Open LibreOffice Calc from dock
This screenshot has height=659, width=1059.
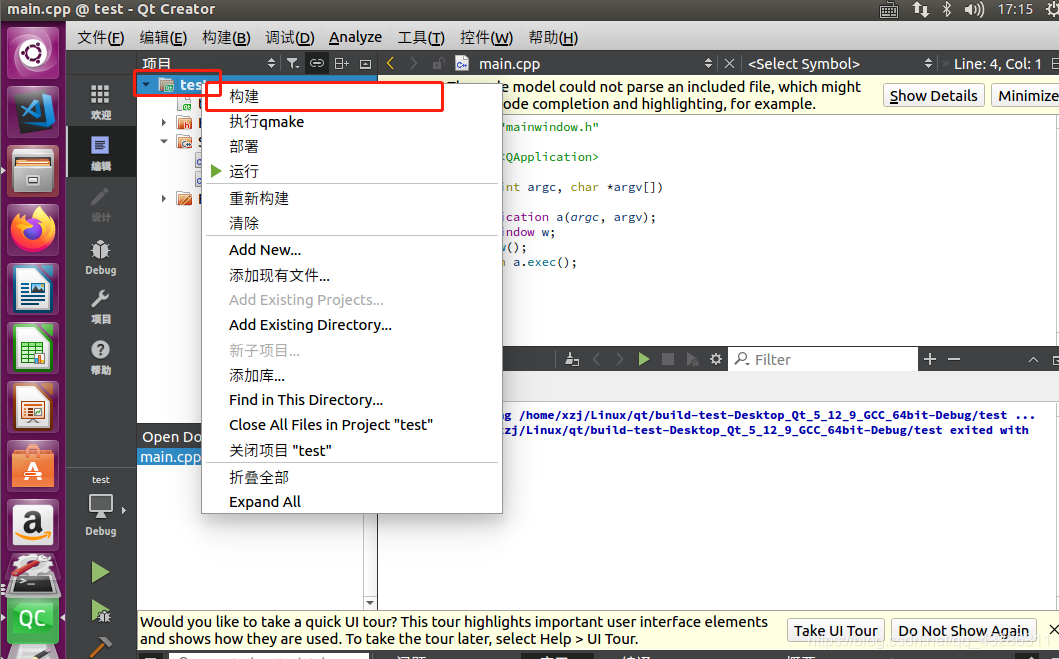point(33,348)
